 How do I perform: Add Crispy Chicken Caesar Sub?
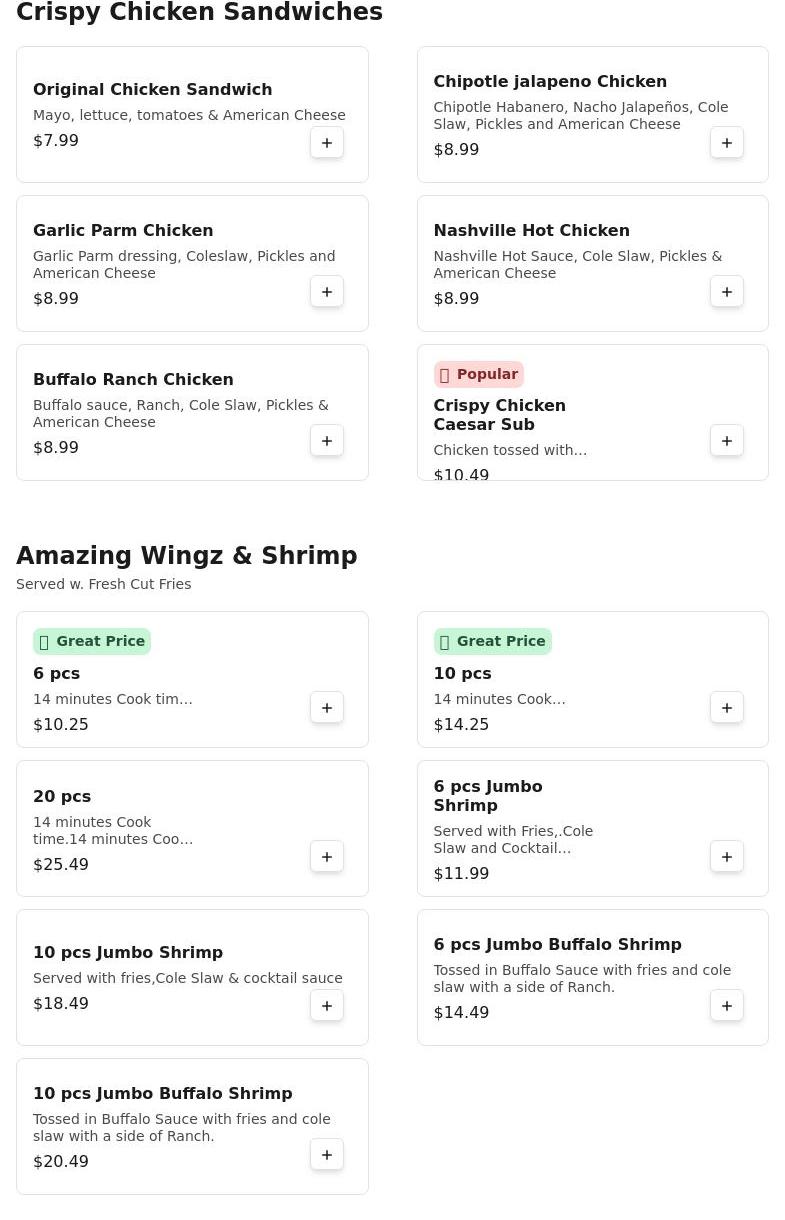click(x=727, y=441)
